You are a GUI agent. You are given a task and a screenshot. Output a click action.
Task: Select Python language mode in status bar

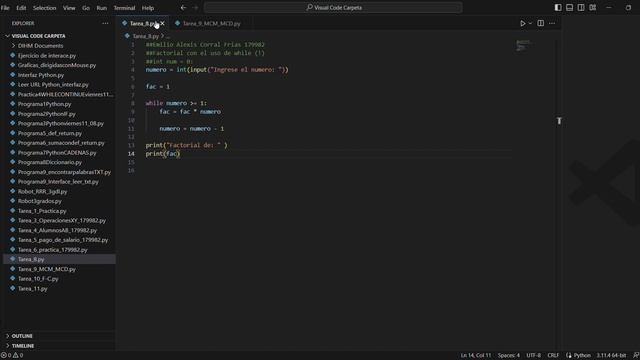(x=582, y=356)
